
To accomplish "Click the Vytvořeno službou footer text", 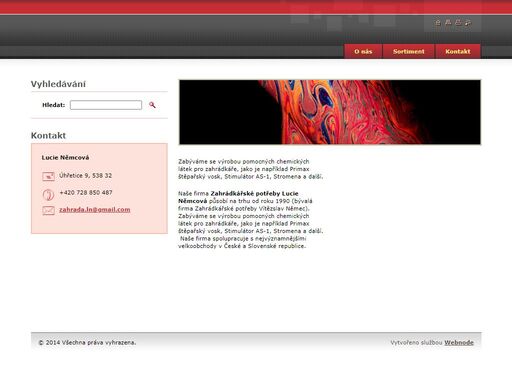I will (x=416, y=342).
